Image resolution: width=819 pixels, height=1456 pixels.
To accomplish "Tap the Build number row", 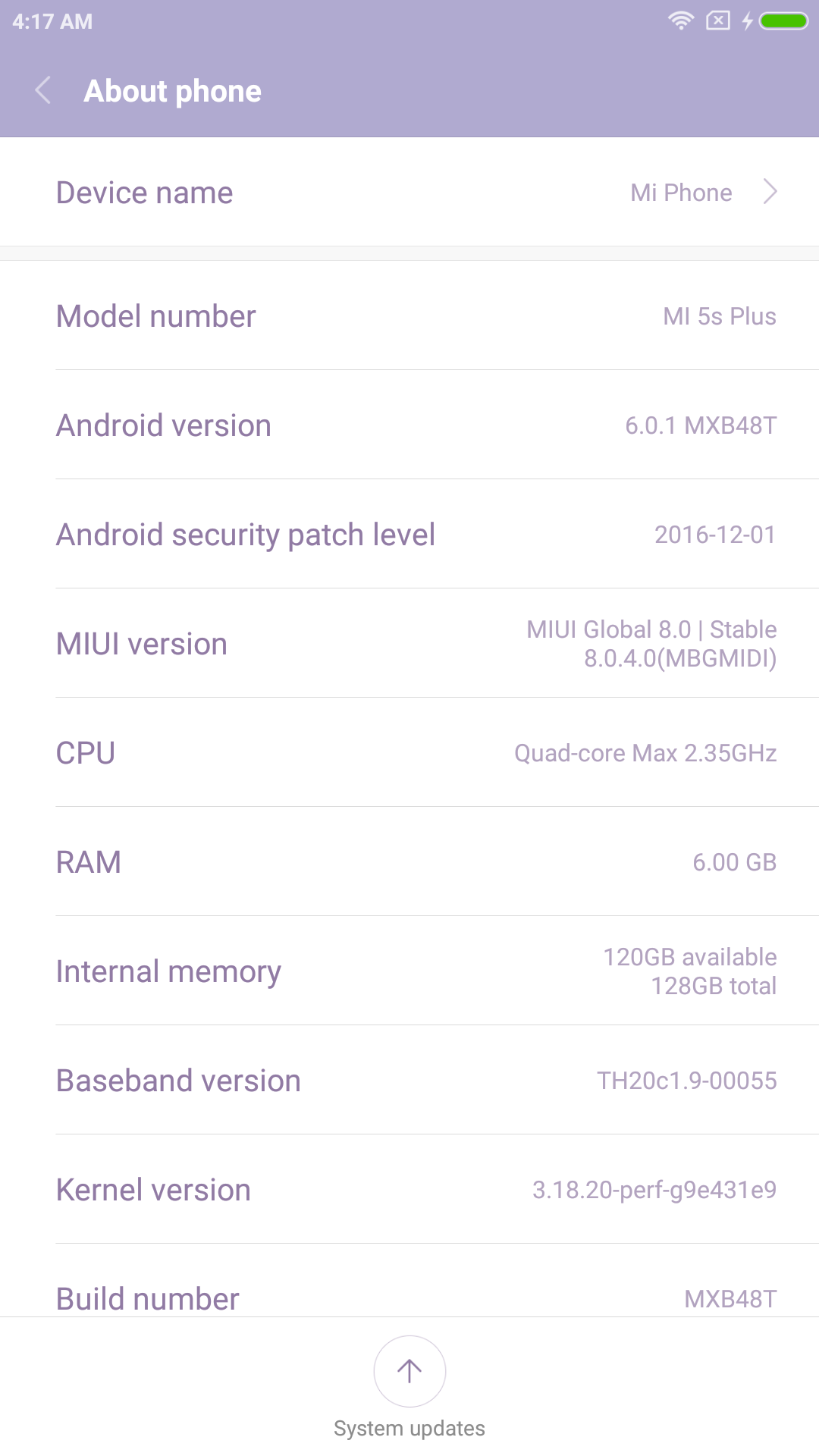I will 409,1298.
